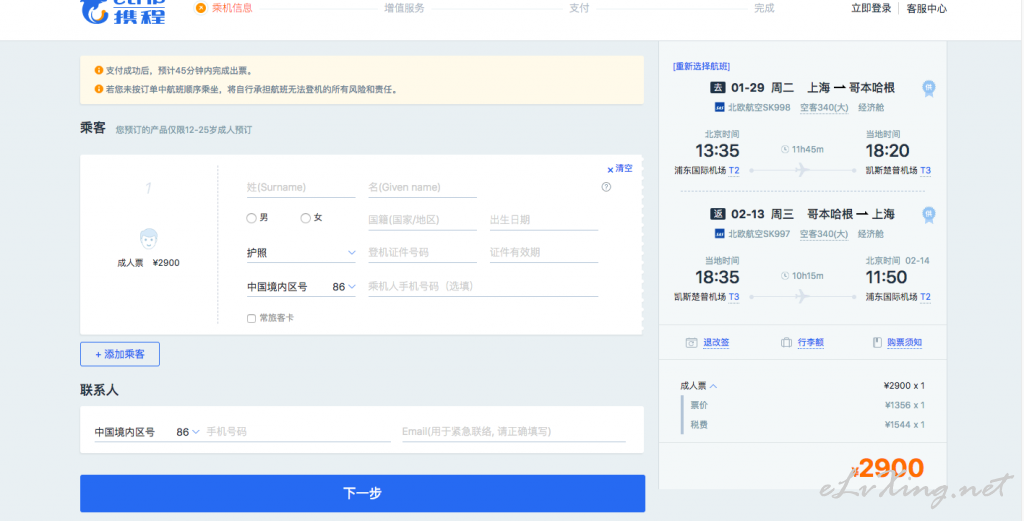Viewport: 1024px width, 521px height.
Task: Select the 女 gender radio button
Action: point(305,218)
